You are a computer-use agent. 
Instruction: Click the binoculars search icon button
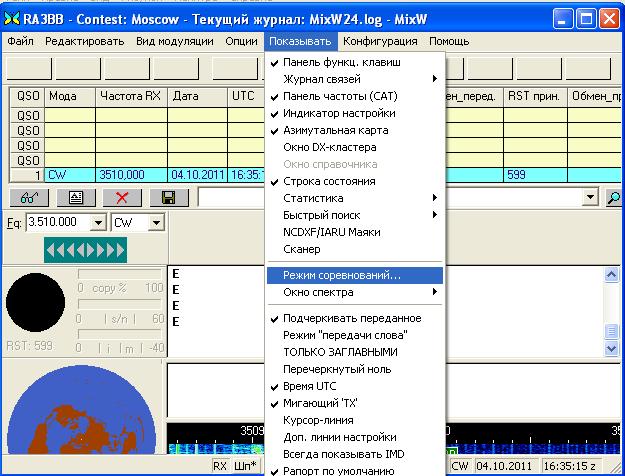[26, 198]
